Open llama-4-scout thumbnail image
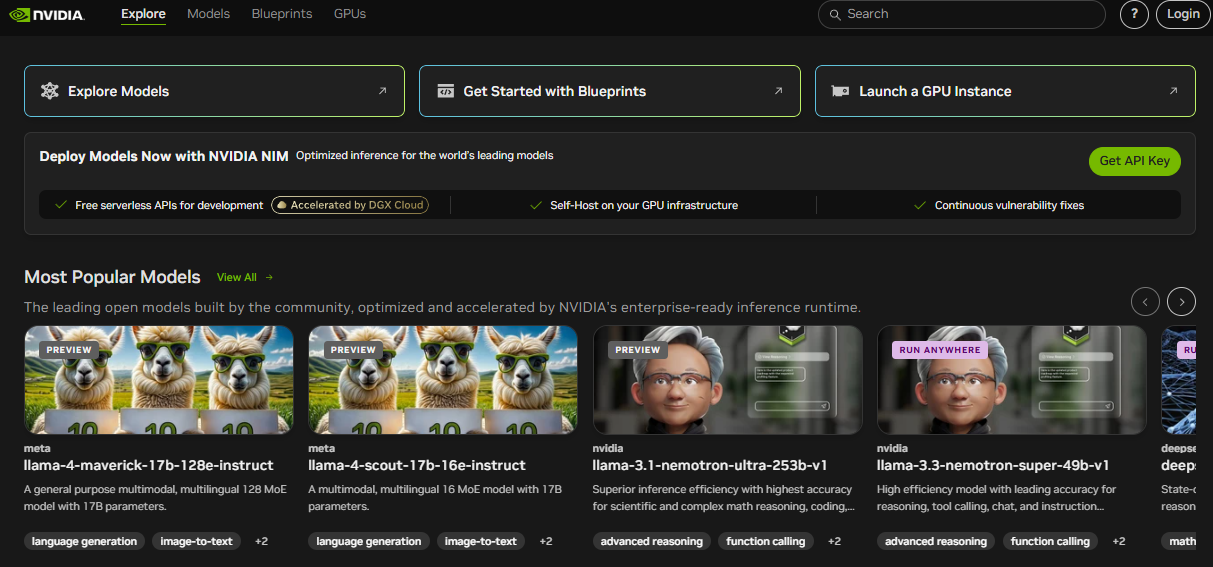 pos(443,379)
